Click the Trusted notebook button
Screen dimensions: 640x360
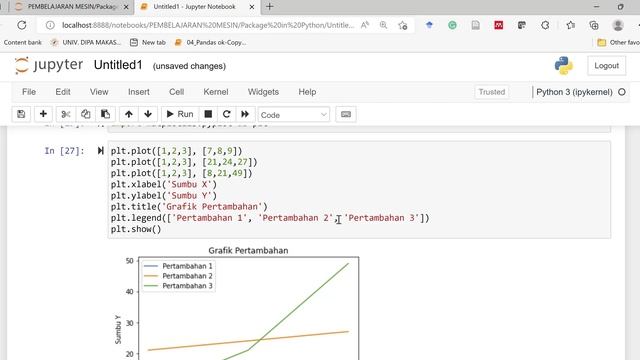pos(492,92)
